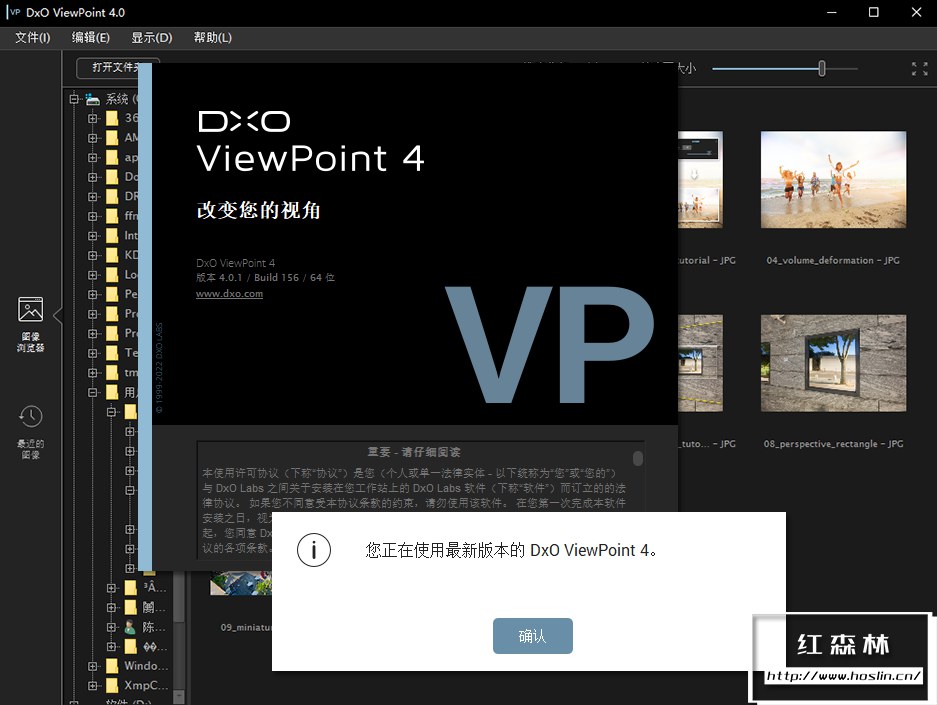937x705 pixels.
Task: Click the VP app icon in title bar
Action: (14, 12)
